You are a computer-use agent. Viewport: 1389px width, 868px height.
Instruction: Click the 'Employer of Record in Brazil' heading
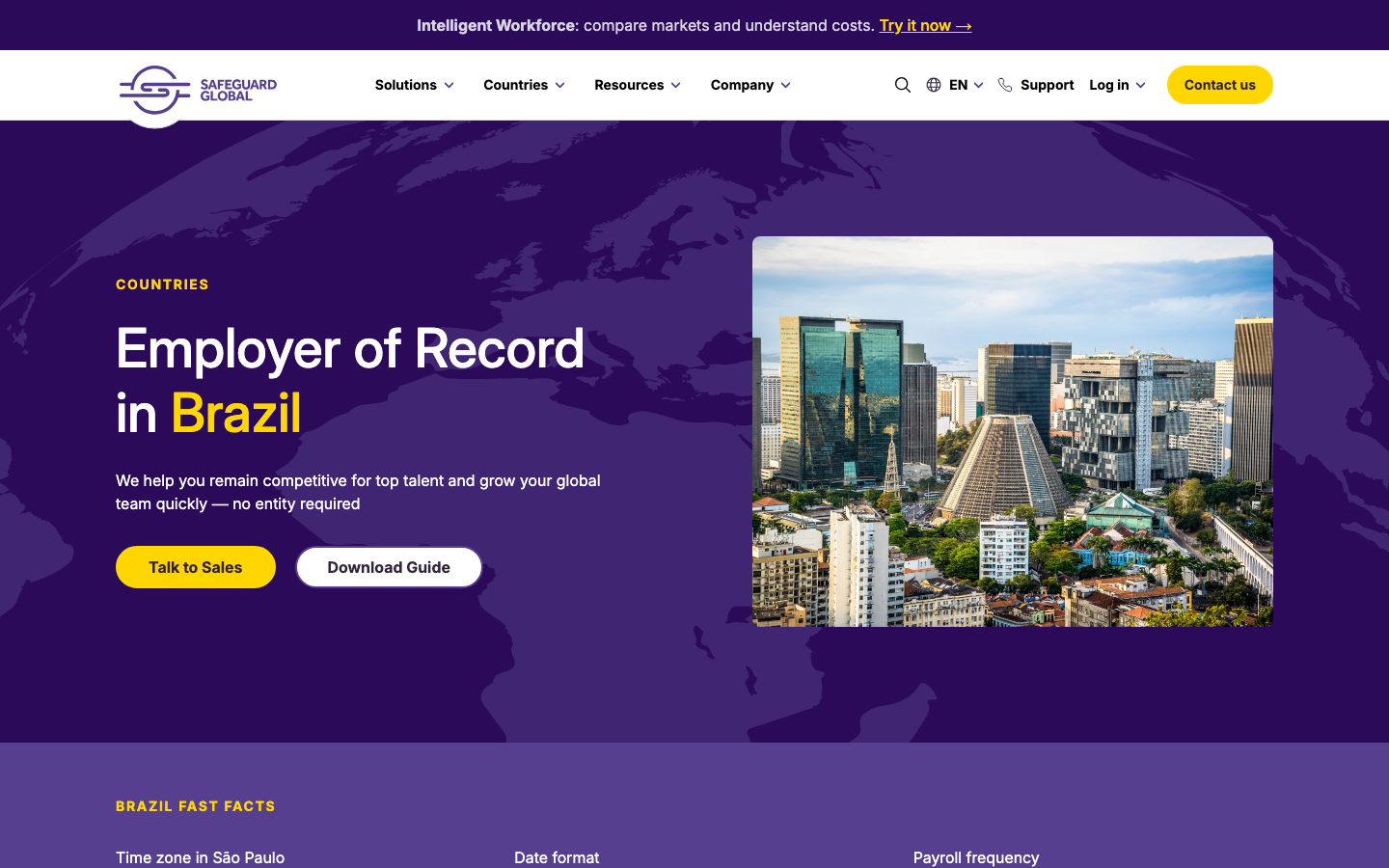click(x=350, y=381)
